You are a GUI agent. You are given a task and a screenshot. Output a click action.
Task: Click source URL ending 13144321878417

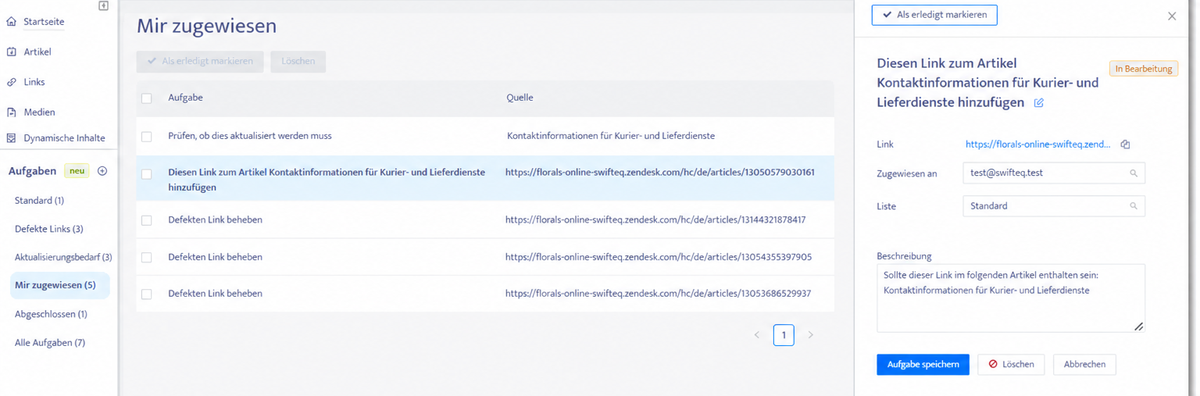[x=656, y=219]
